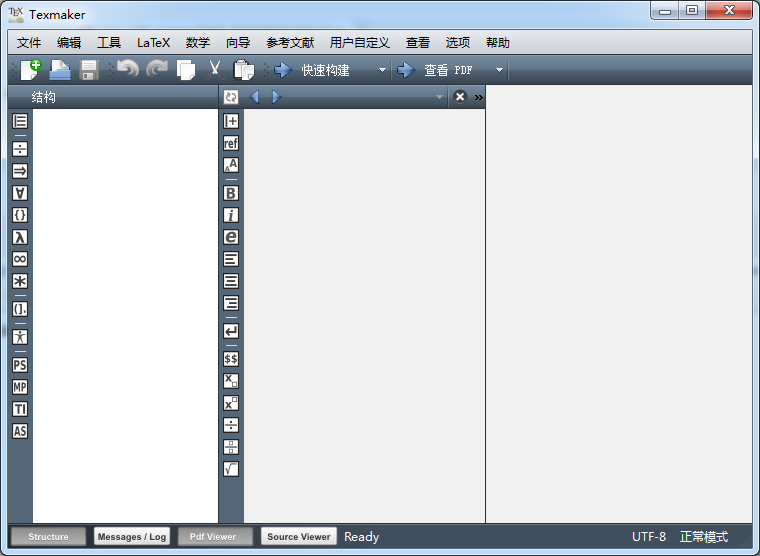Toggle the Messages / Log panel

pyautogui.click(x=132, y=536)
